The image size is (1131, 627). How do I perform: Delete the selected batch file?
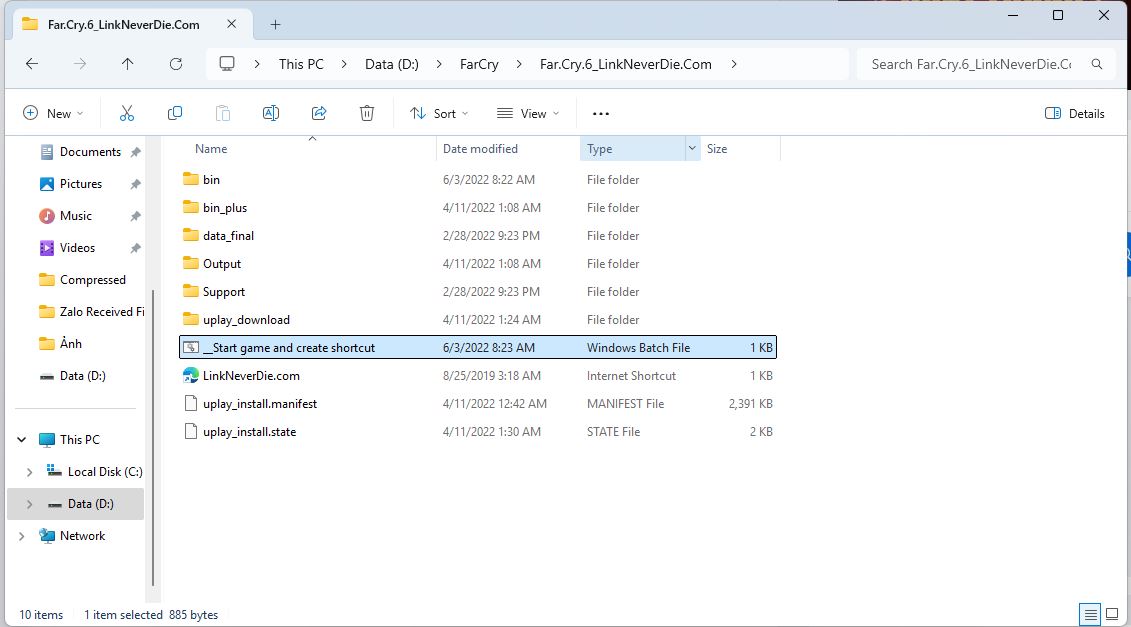point(366,113)
